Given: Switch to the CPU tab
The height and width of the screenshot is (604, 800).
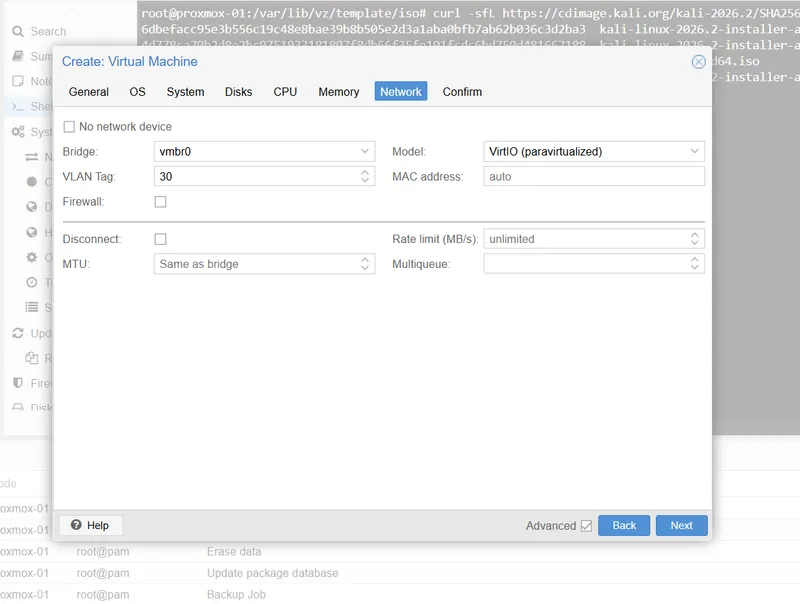Looking at the screenshot, I should (285, 92).
